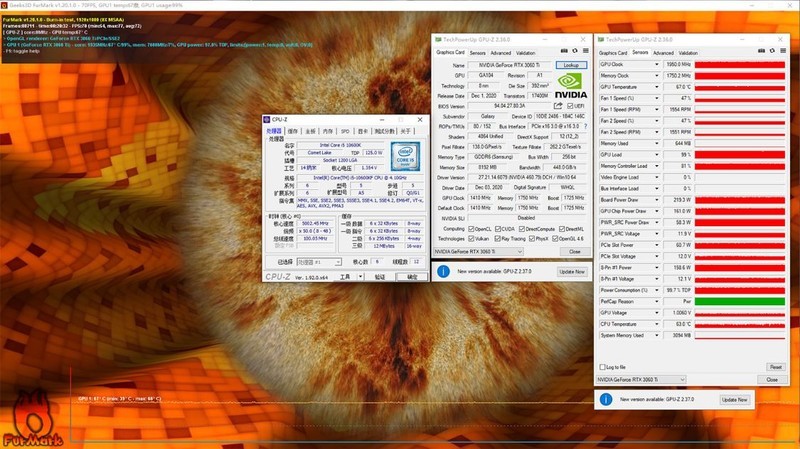Open the SPD tab in CPU-Z
The height and width of the screenshot is (449, 800).
click(345, 131)
